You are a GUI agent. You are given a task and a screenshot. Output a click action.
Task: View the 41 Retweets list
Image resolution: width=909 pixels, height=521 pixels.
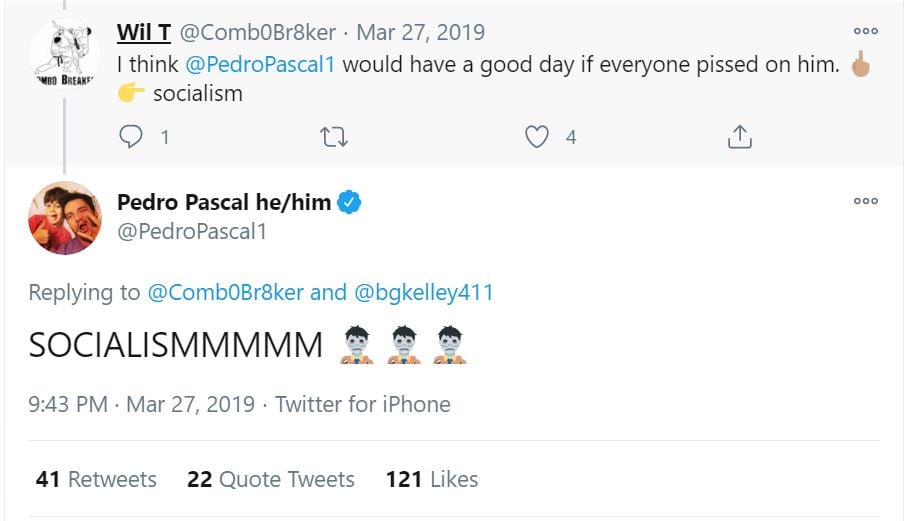[x=96, y=480]
